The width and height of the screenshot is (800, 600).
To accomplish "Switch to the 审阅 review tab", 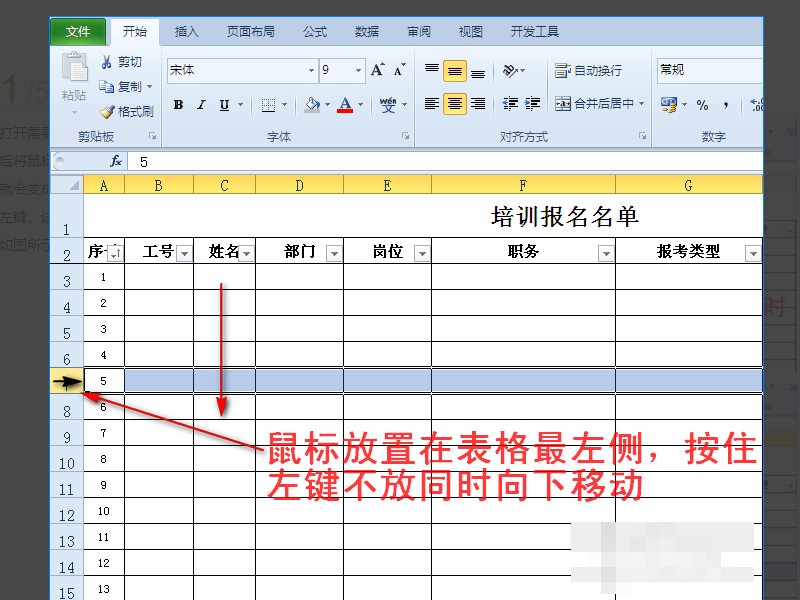I will click(x=419, y=32).
